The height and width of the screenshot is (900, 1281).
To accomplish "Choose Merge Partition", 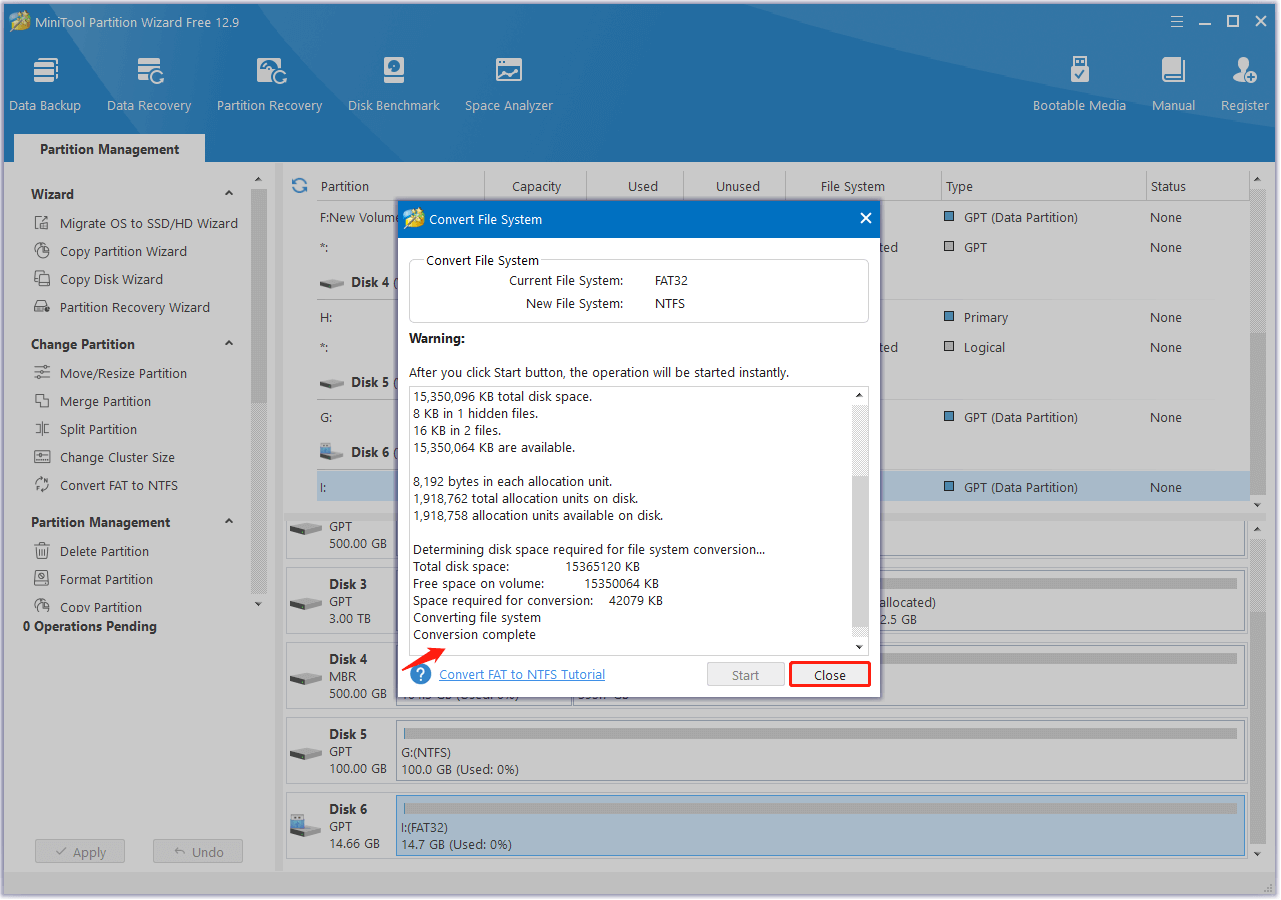I will tap(105, 401).
